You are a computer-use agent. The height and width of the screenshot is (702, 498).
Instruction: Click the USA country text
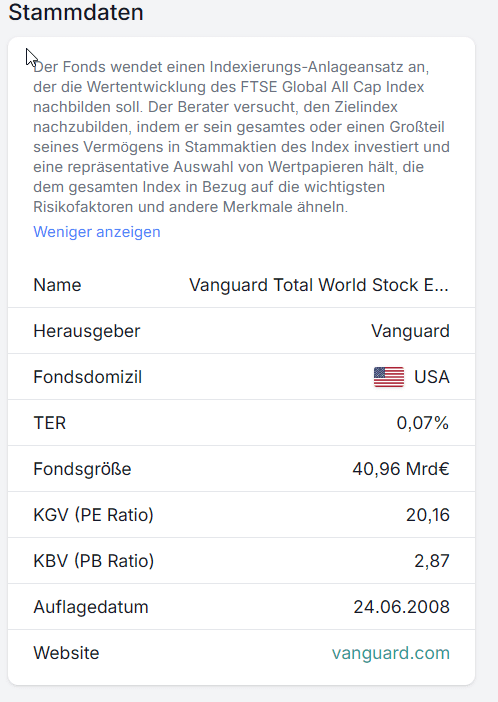432,377
